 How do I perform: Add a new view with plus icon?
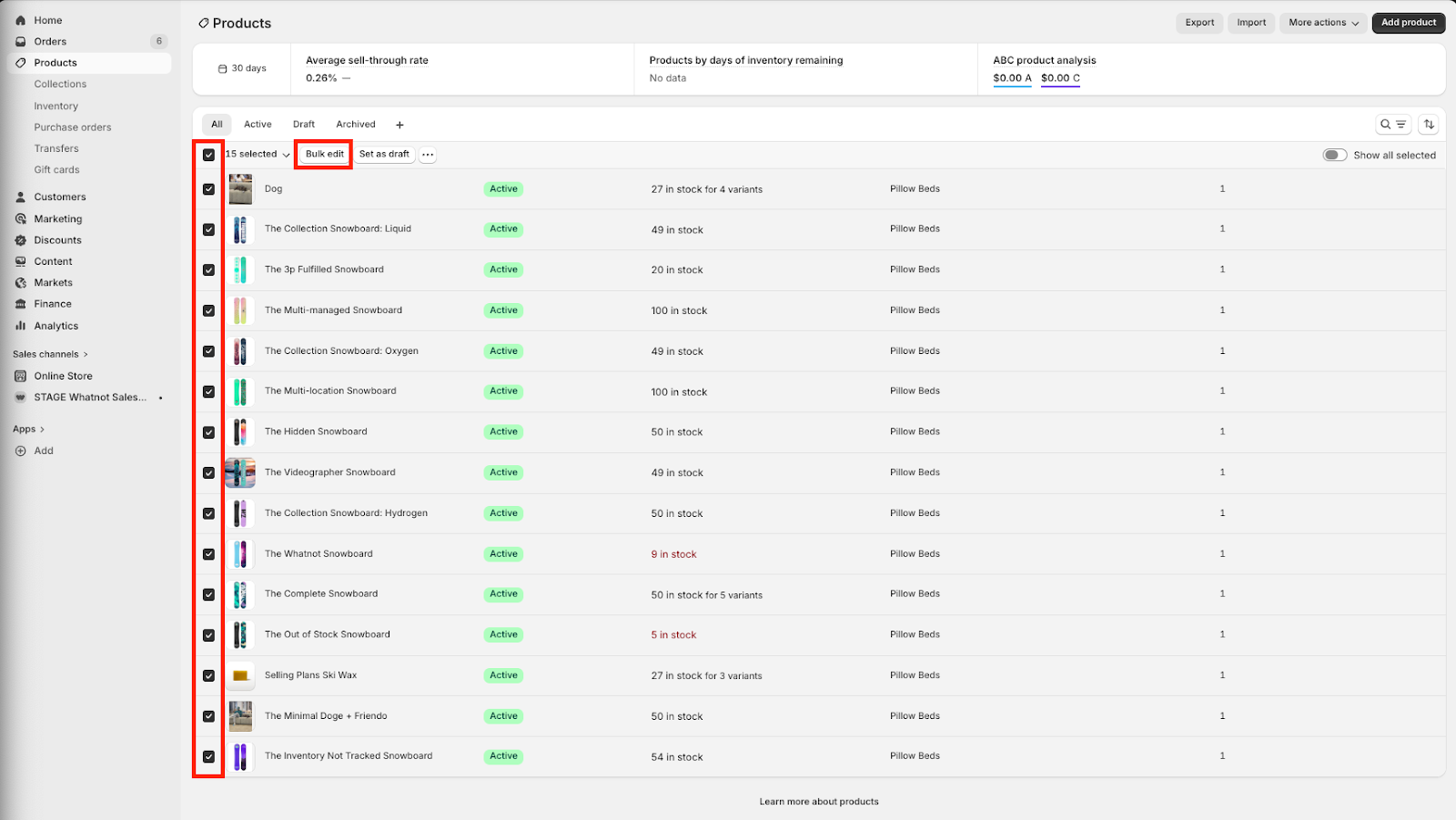(x=399, y=125)
